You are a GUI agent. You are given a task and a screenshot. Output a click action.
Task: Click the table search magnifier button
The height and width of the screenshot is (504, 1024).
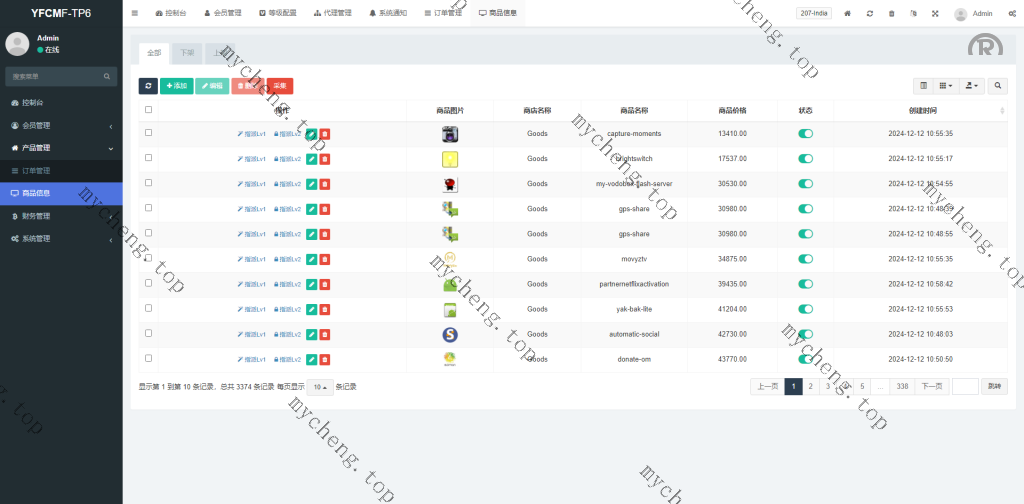pyautogui.click(x=998, y=87)
